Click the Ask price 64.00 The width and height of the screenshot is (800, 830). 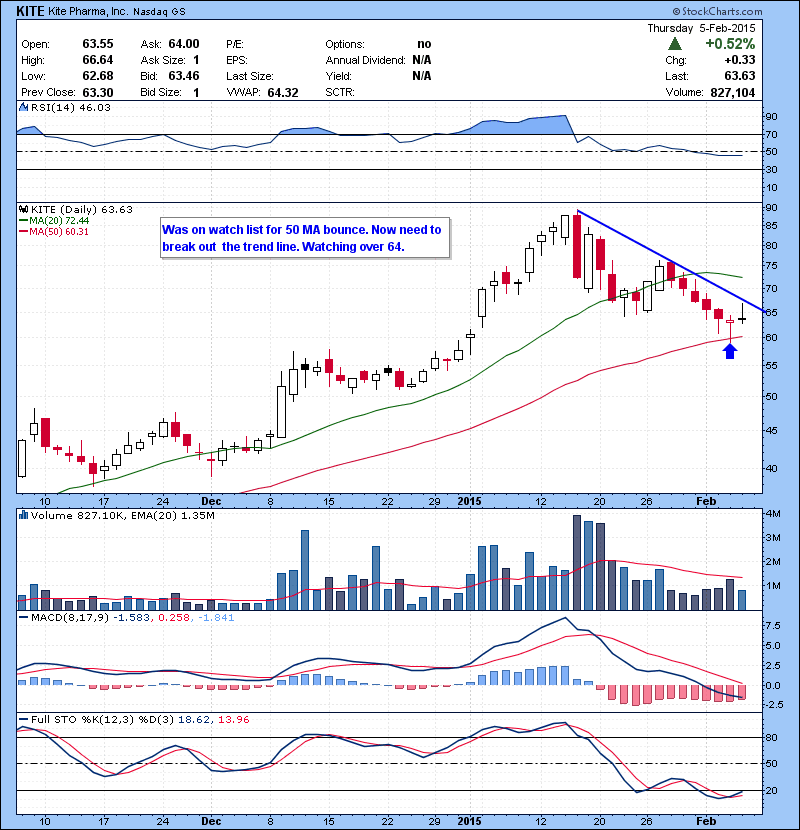184,44
